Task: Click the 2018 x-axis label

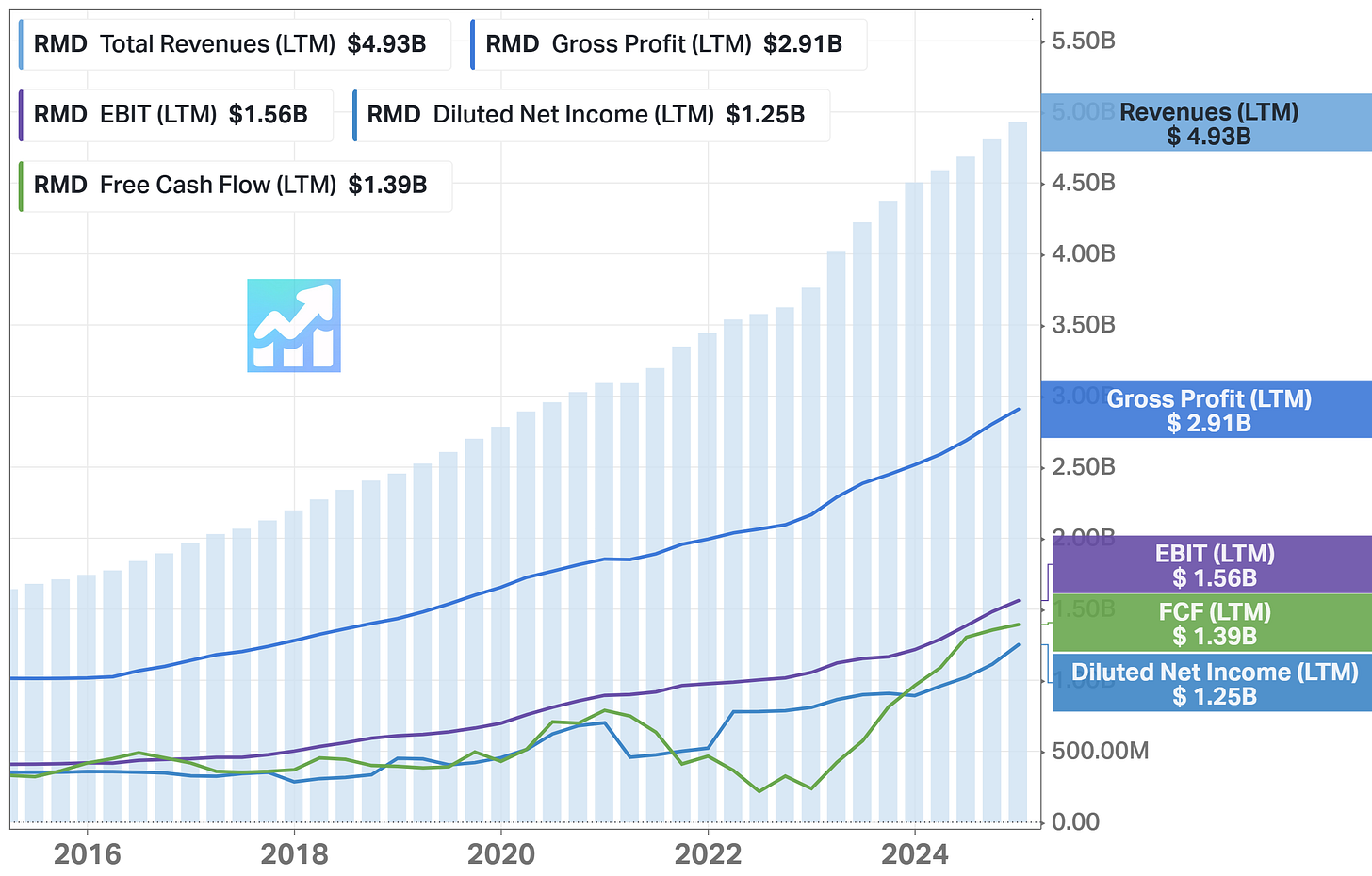Action: [294, 854]
